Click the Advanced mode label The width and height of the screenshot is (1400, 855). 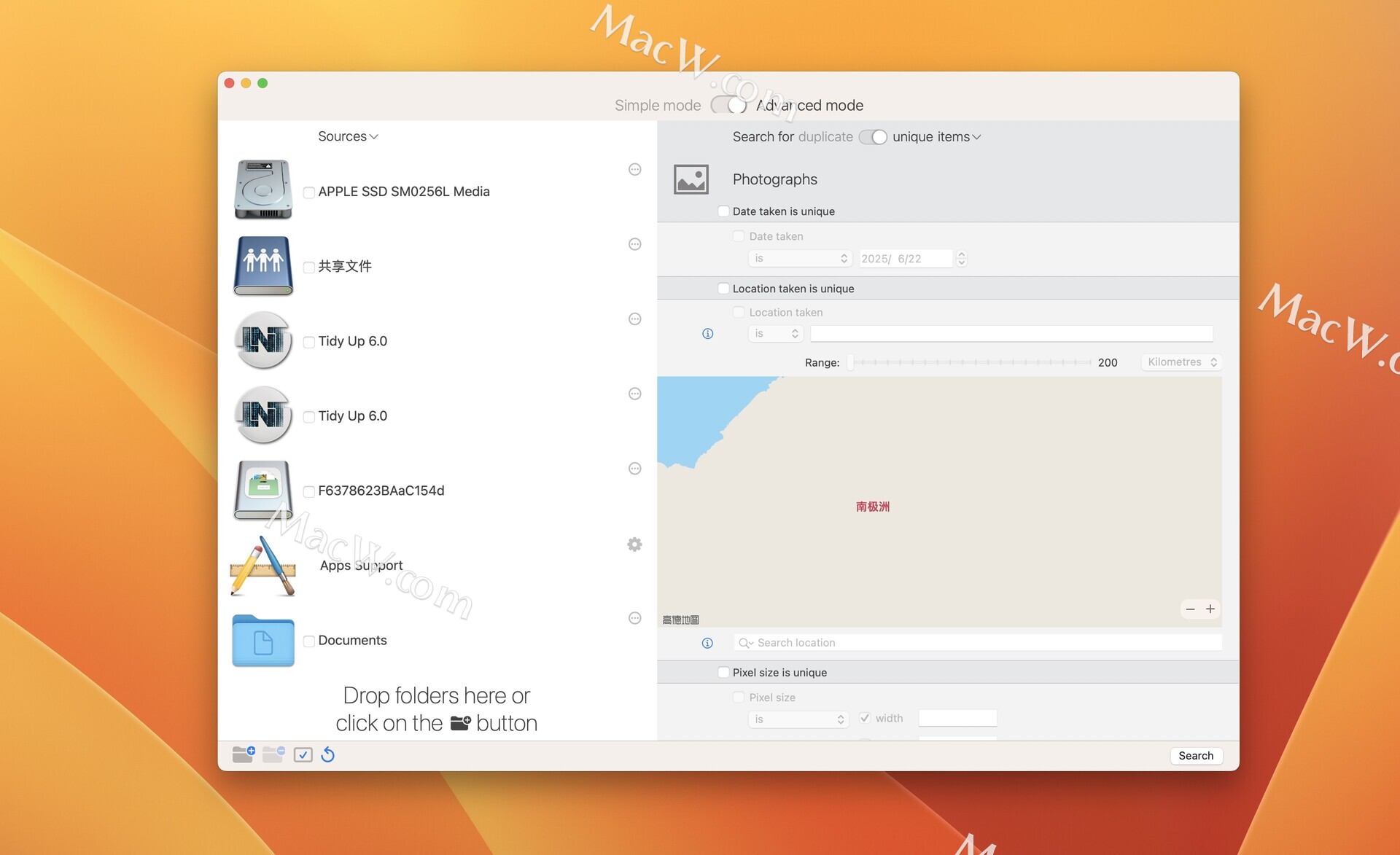pyautogui.click(x=809, y=106)
